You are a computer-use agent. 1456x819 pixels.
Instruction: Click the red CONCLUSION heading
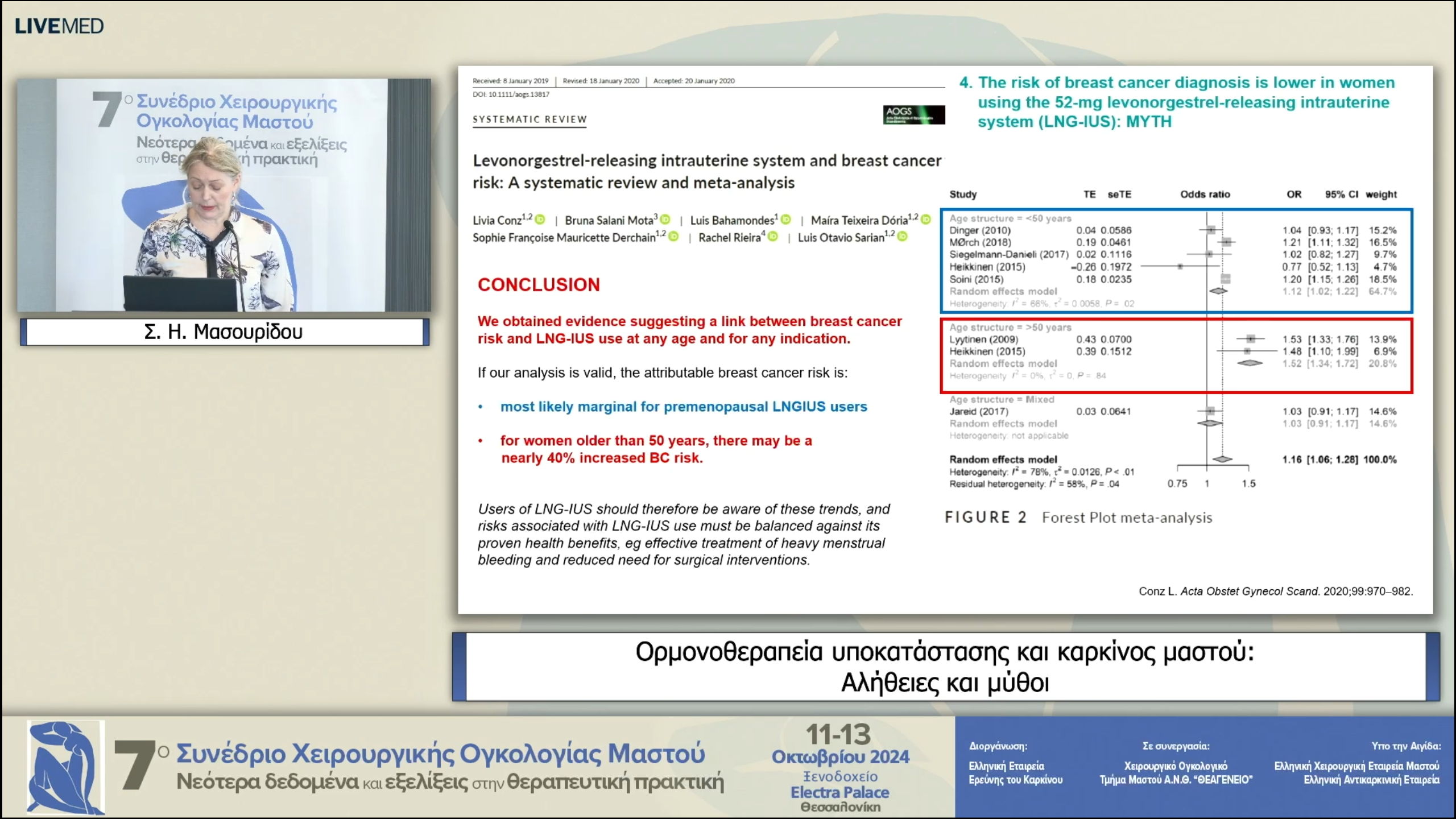[539, 284]
